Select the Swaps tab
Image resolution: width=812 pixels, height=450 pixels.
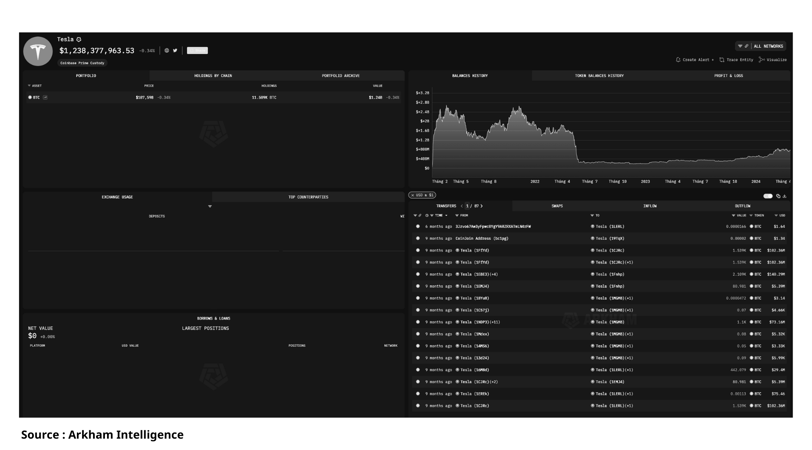[557, 206]
